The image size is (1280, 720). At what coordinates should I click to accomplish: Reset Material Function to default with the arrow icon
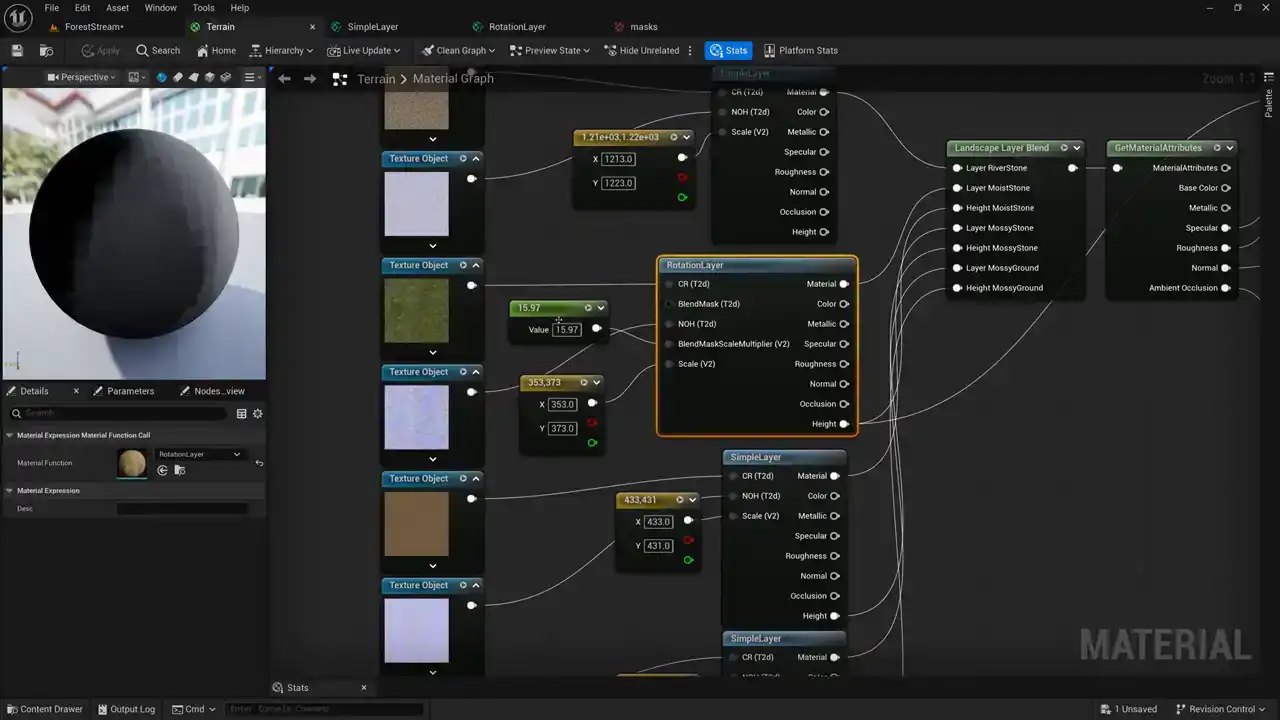[x=259, y=463]
